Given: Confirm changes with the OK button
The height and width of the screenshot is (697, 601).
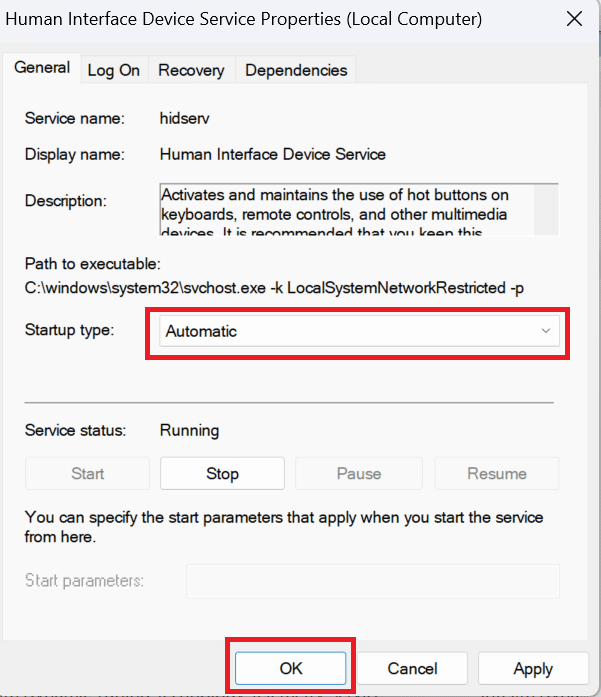Looking at the screenshot, I should (291, 668).
